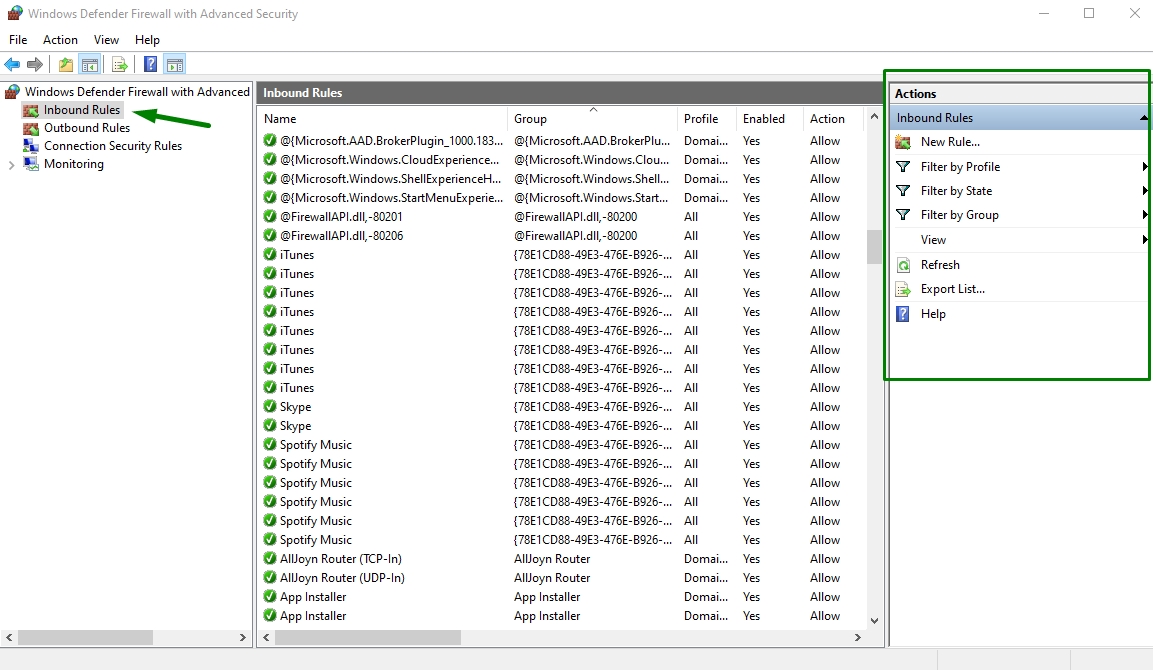This screenshot has height=670, width=1153.
Task: Click the Forward arrow toolbar icon
Action: click(35, 65)
